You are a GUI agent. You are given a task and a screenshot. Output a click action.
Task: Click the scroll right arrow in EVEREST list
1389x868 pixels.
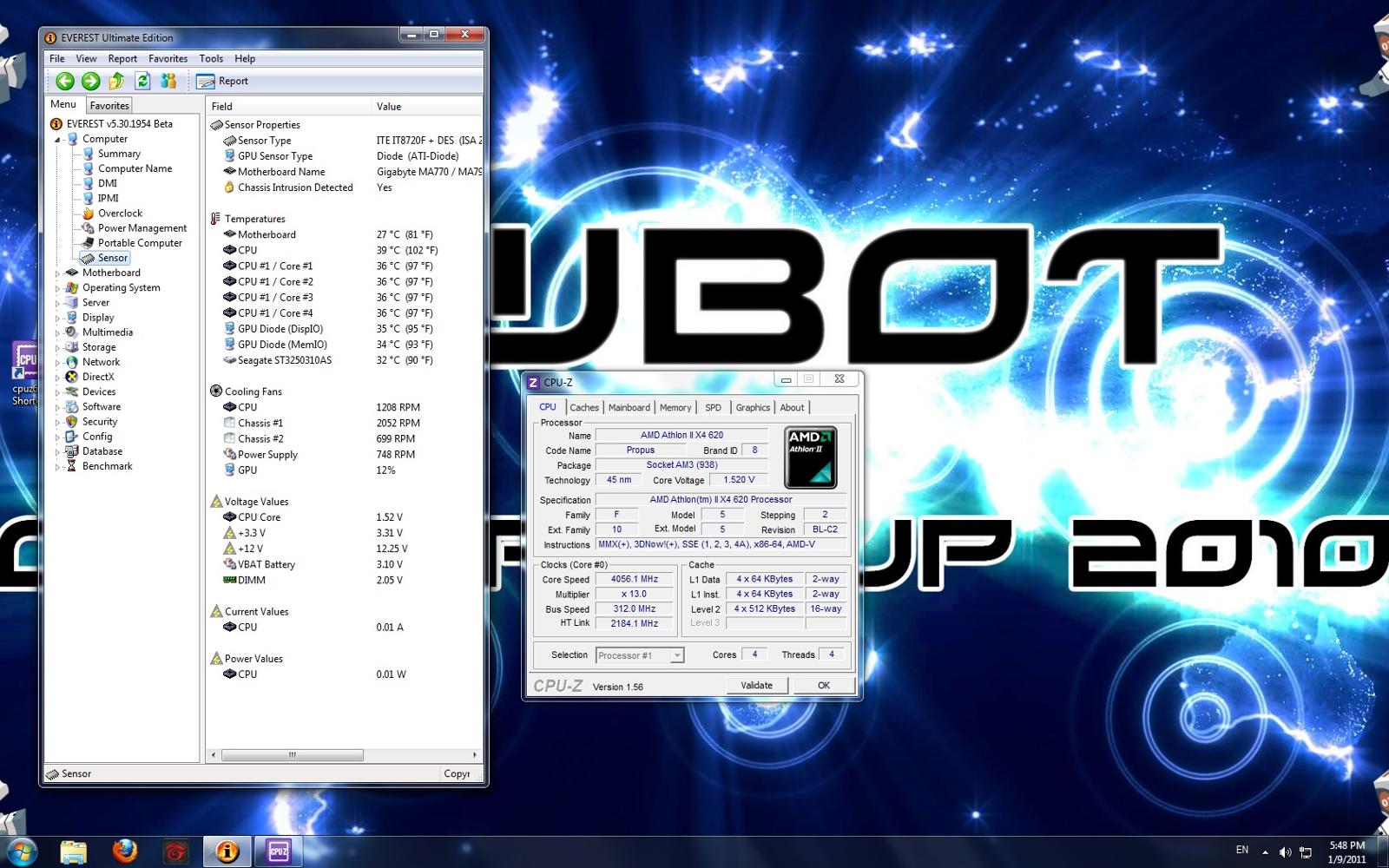point(475,755)
